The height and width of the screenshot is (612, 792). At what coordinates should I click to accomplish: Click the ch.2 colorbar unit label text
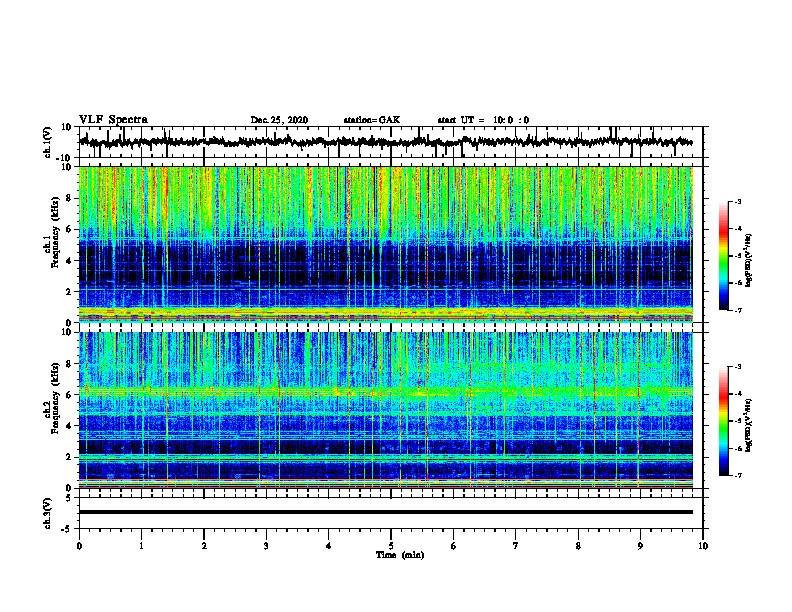[x=749, y=425]
